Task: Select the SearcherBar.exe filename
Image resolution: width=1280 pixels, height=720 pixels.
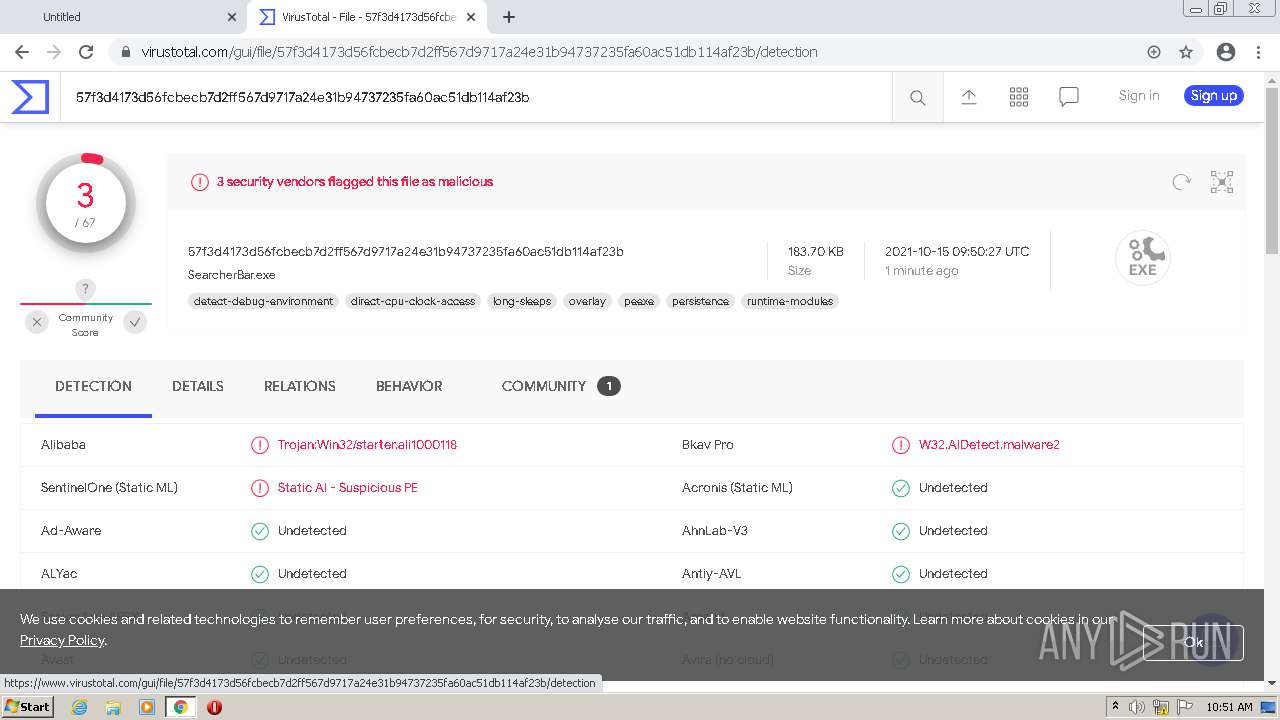Action: click(x=231, y=275)
